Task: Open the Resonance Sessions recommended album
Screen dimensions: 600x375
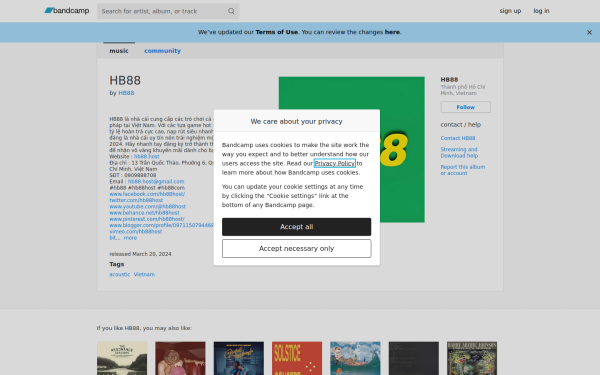Action: click(x=122, y=358)
